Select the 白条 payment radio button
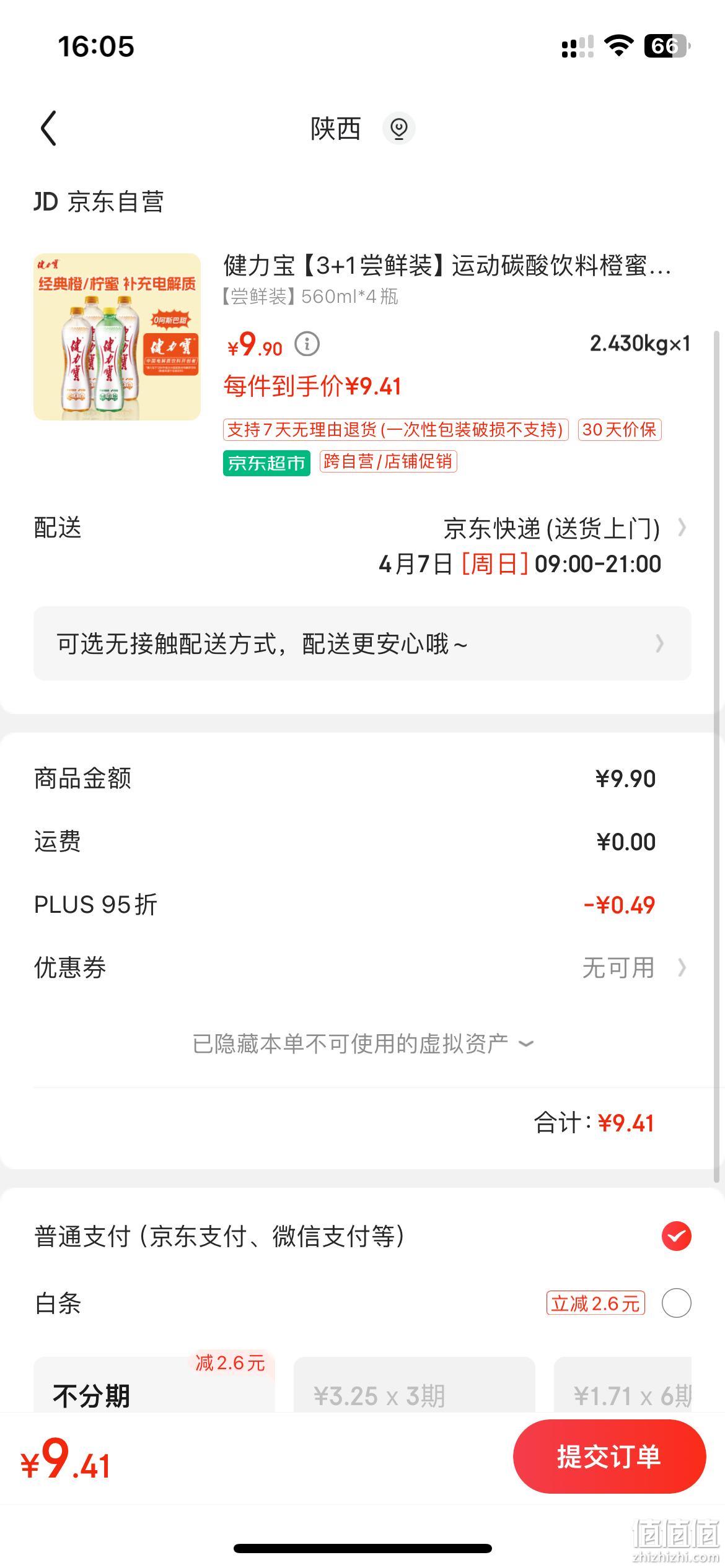 tap(676, 1303)
